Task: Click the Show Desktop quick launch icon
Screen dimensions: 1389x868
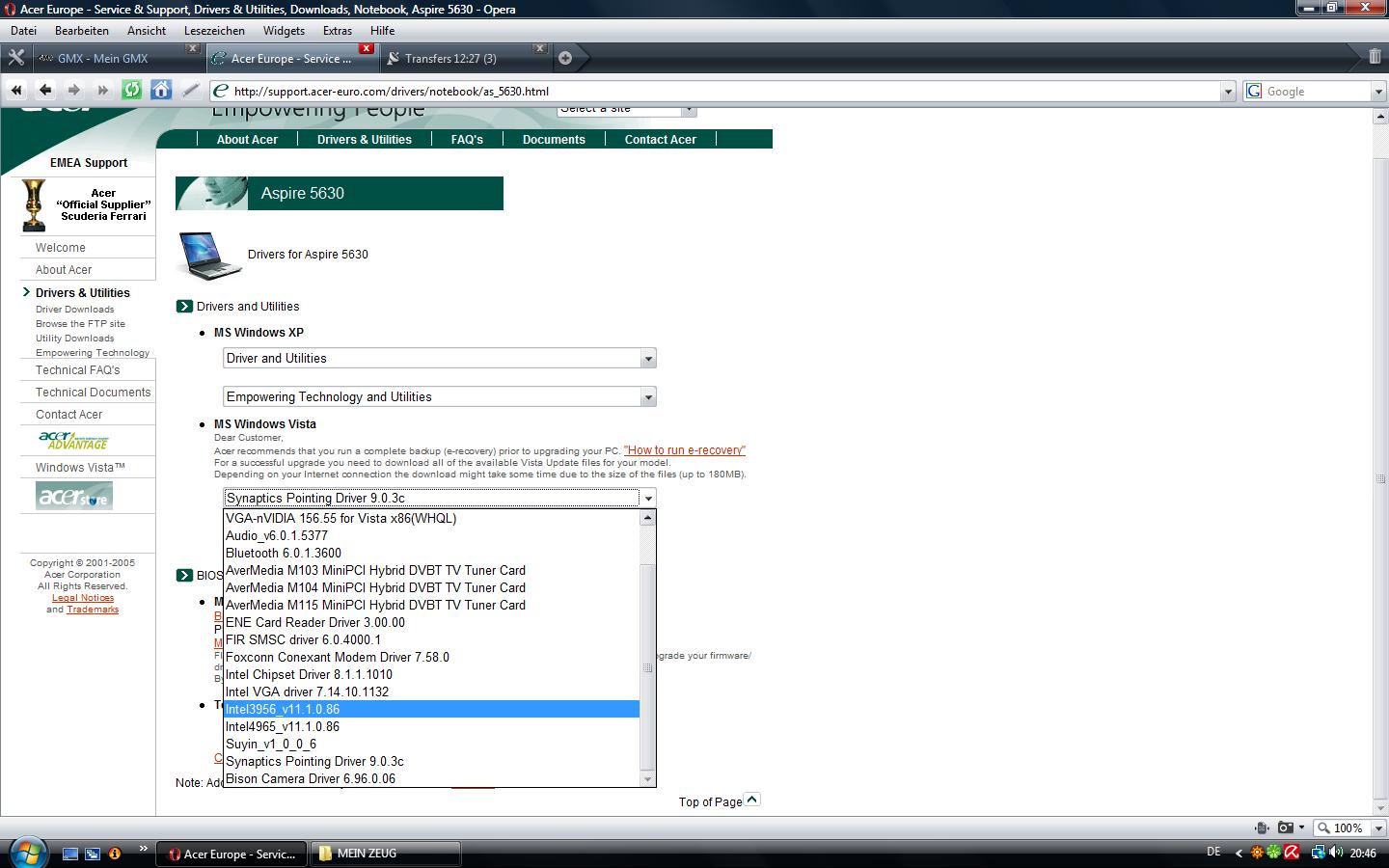Action: point(70,854)
